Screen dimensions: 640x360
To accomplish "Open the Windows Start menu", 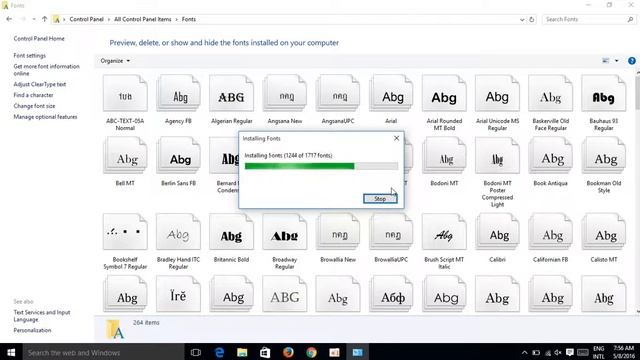I will click(x=11, y=352).
